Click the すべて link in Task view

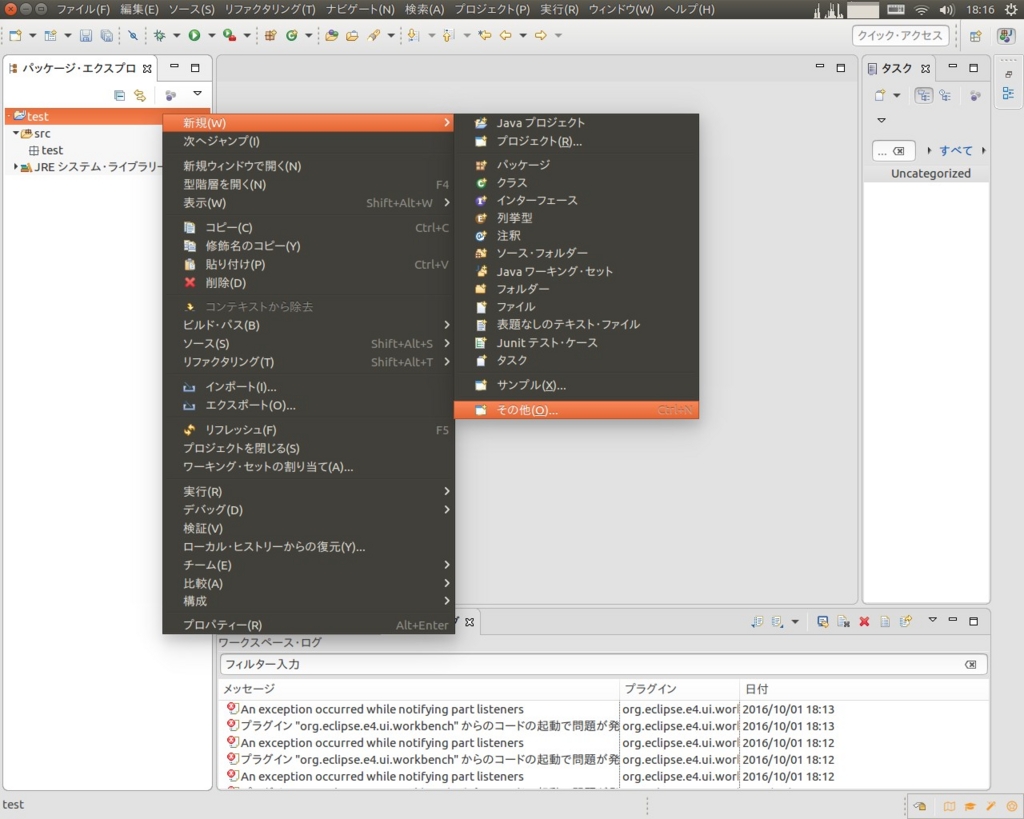[955, 151]
